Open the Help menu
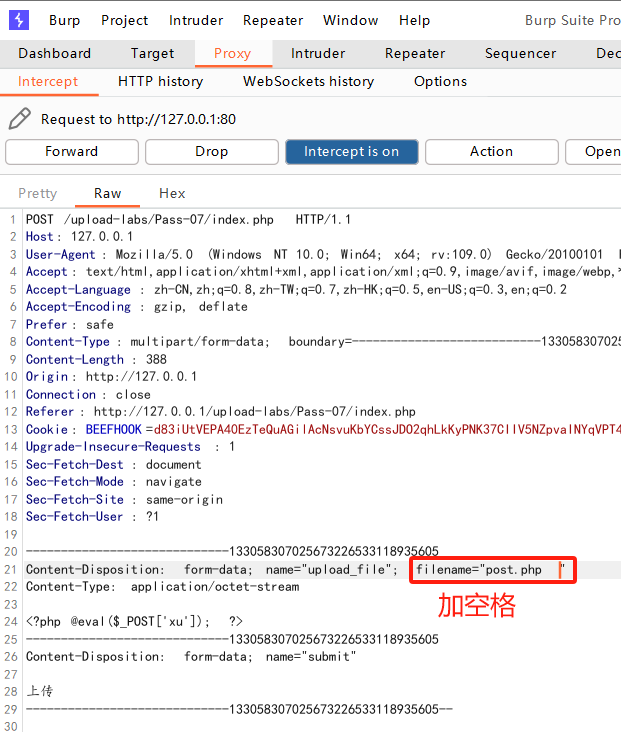This screenshot has width=621, height=732. click(414, 21)
